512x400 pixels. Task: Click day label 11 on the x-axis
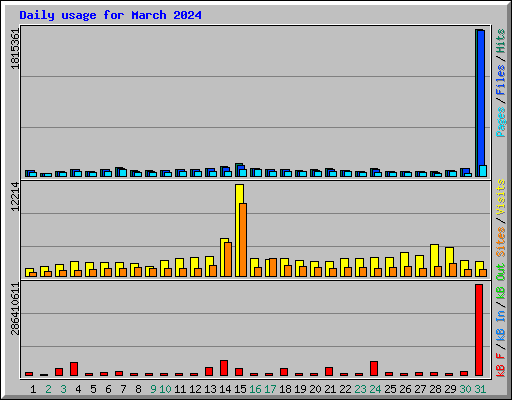pyautogui.click(x=180, y=389)
